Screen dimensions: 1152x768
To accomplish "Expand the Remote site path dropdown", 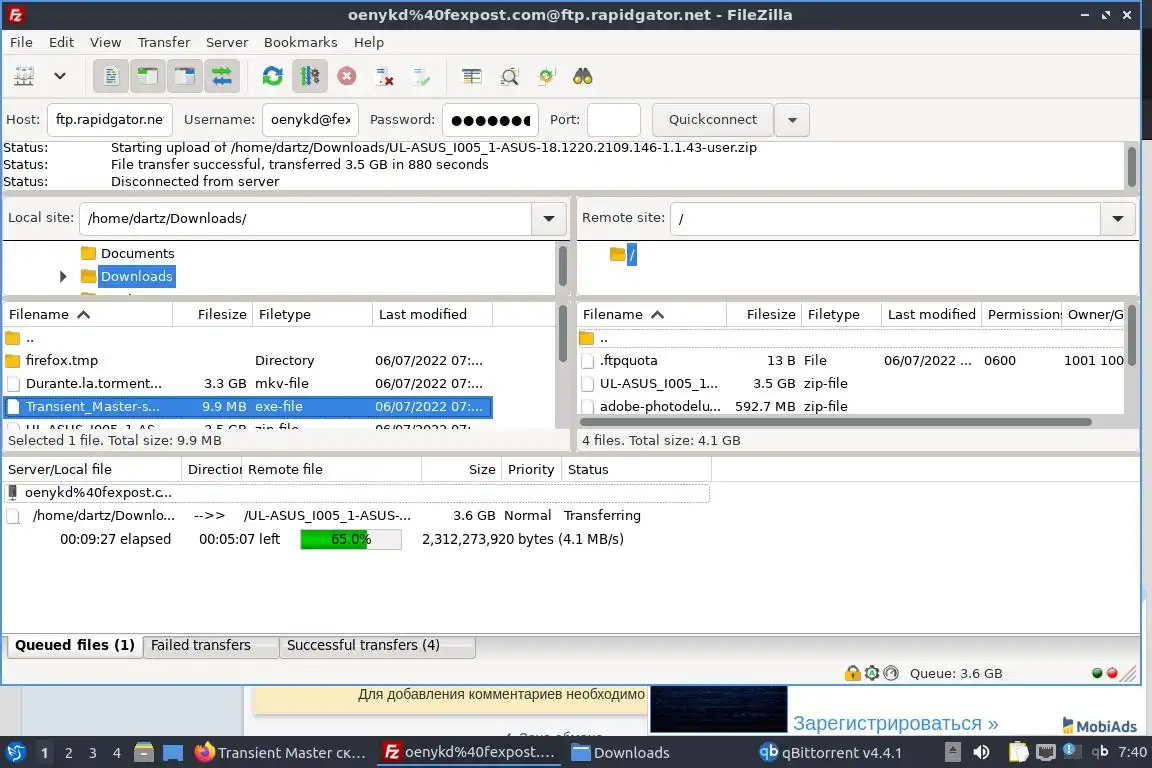I will click(x=1117, y=218).
